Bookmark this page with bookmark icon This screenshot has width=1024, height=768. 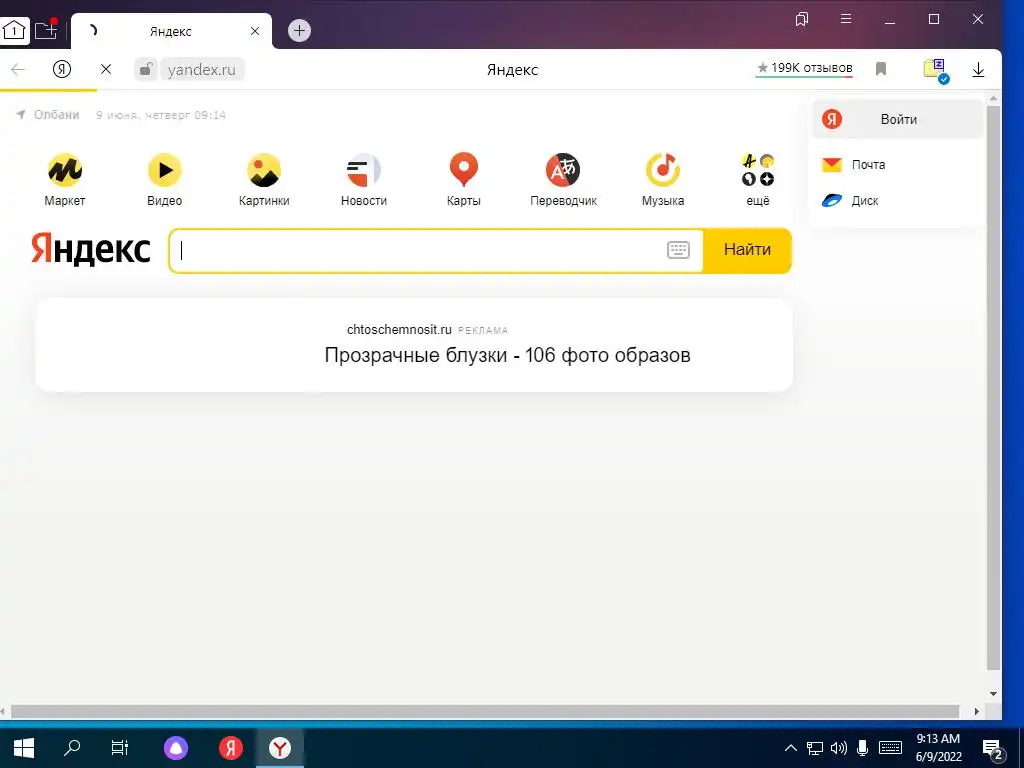pyautogui.click(x=881, y=69)
